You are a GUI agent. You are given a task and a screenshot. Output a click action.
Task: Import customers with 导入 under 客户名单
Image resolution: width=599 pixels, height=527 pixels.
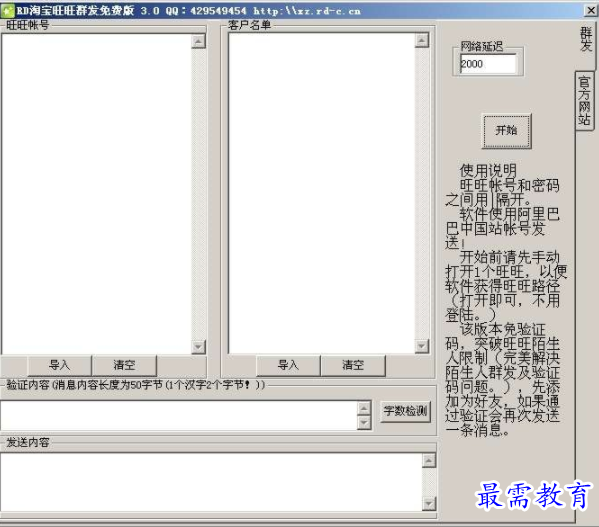pos(288,365)
